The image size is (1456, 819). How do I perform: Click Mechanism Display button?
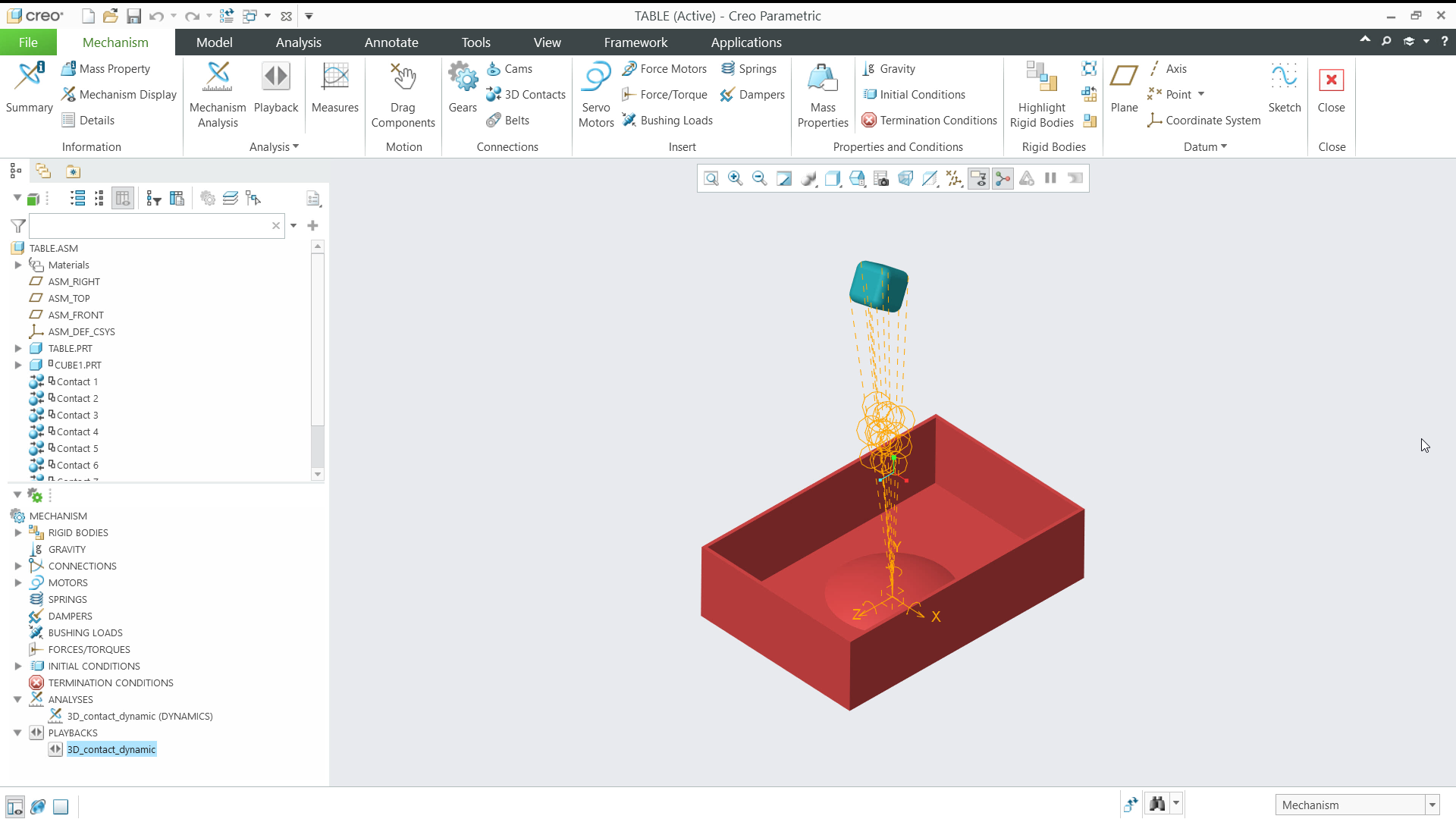click(x=119, y=94)
